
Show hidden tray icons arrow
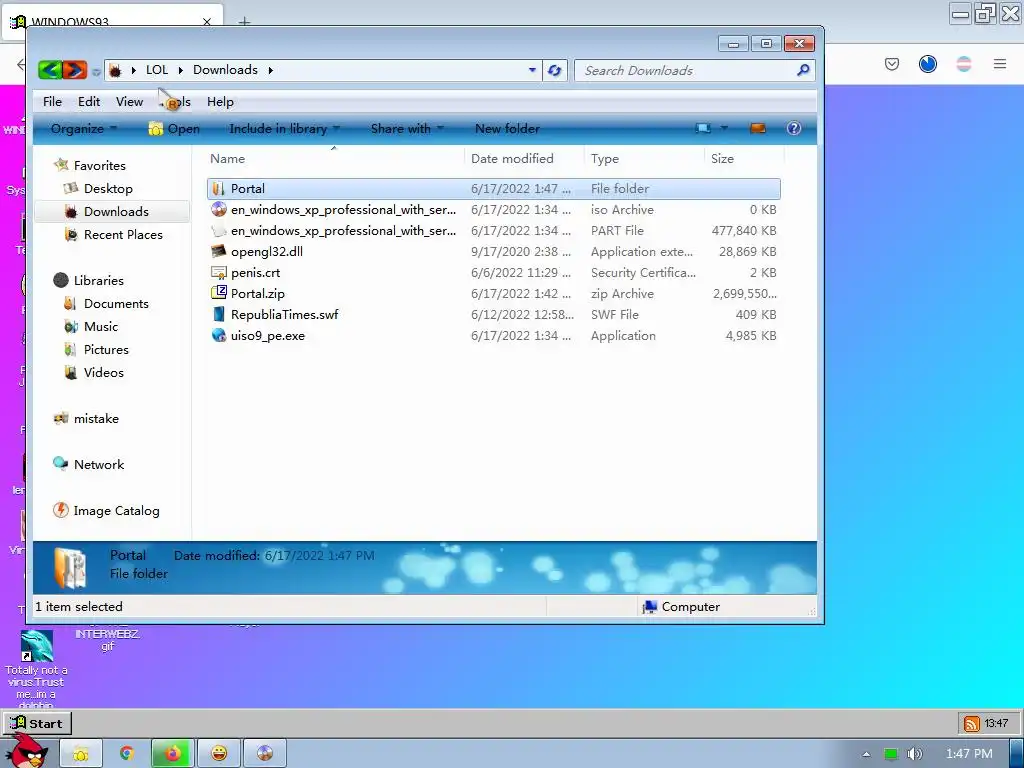(x=866, y=754)
